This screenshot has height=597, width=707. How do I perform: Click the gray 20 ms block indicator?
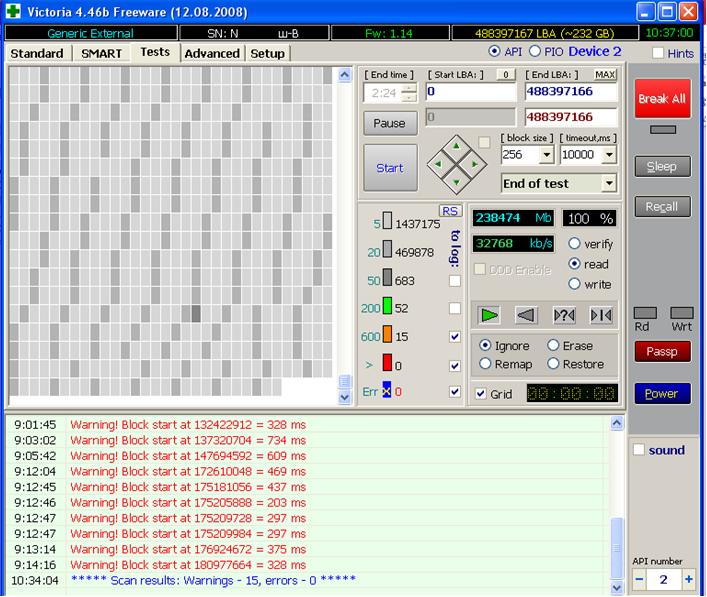click(x=387, y=249)
